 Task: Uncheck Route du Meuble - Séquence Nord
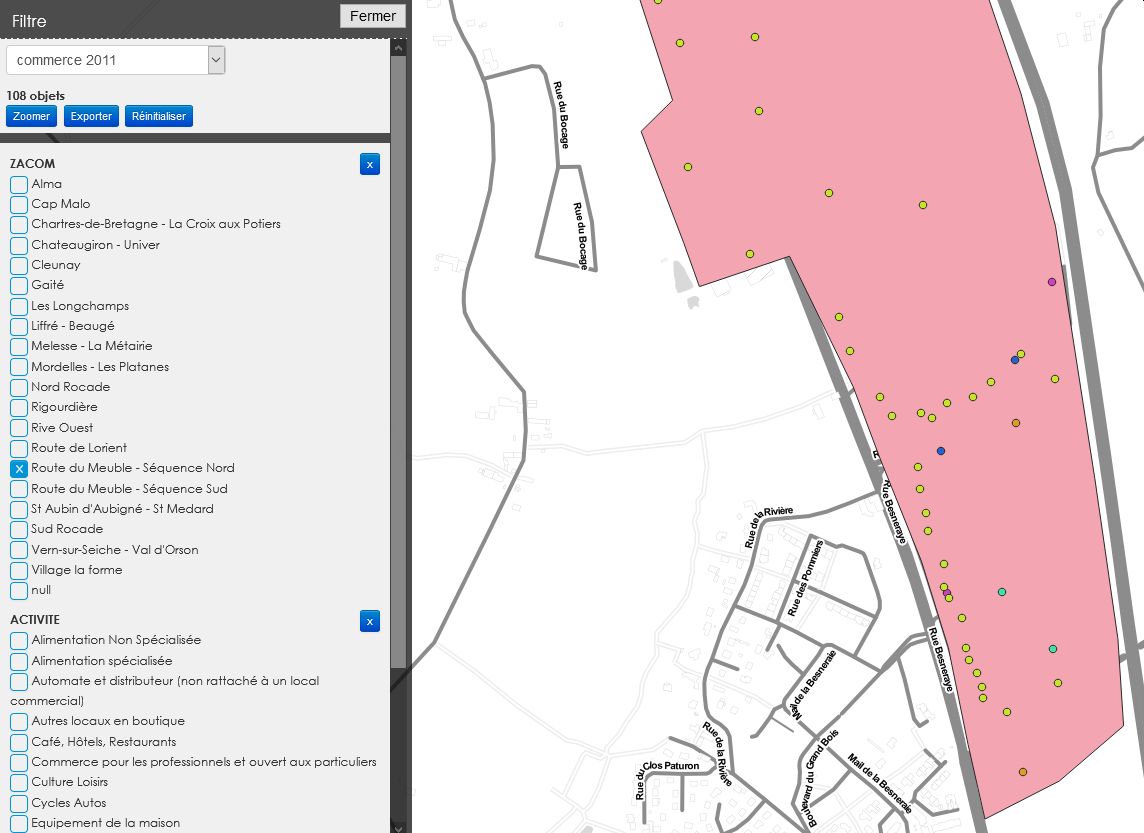(19, 469)
